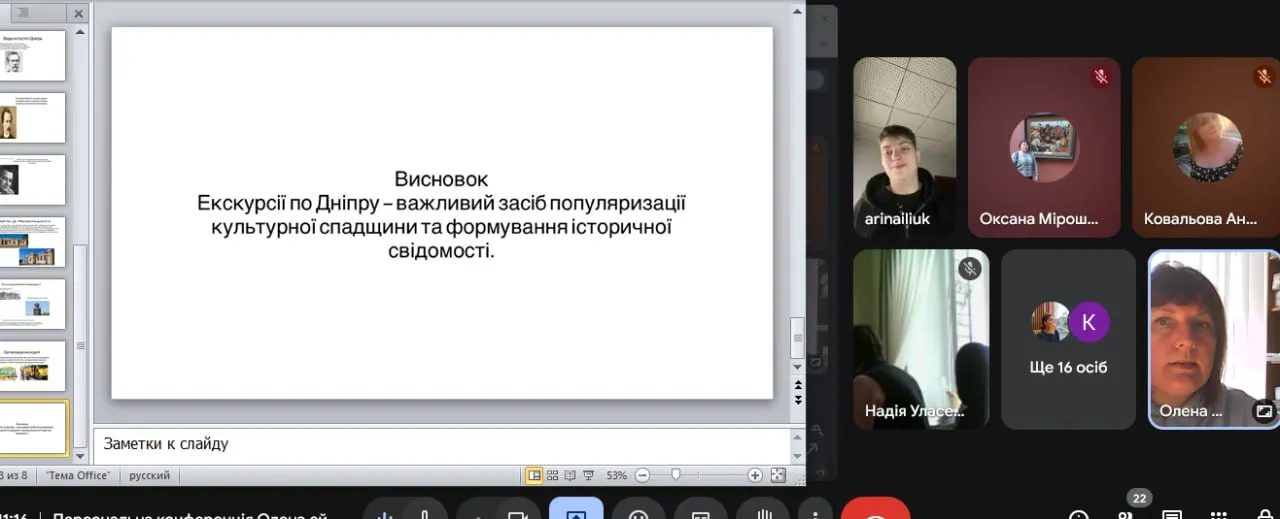This screenshot has height=519, width=1280.
Task: Click the zoom slider handle
Action: (677, 476)
